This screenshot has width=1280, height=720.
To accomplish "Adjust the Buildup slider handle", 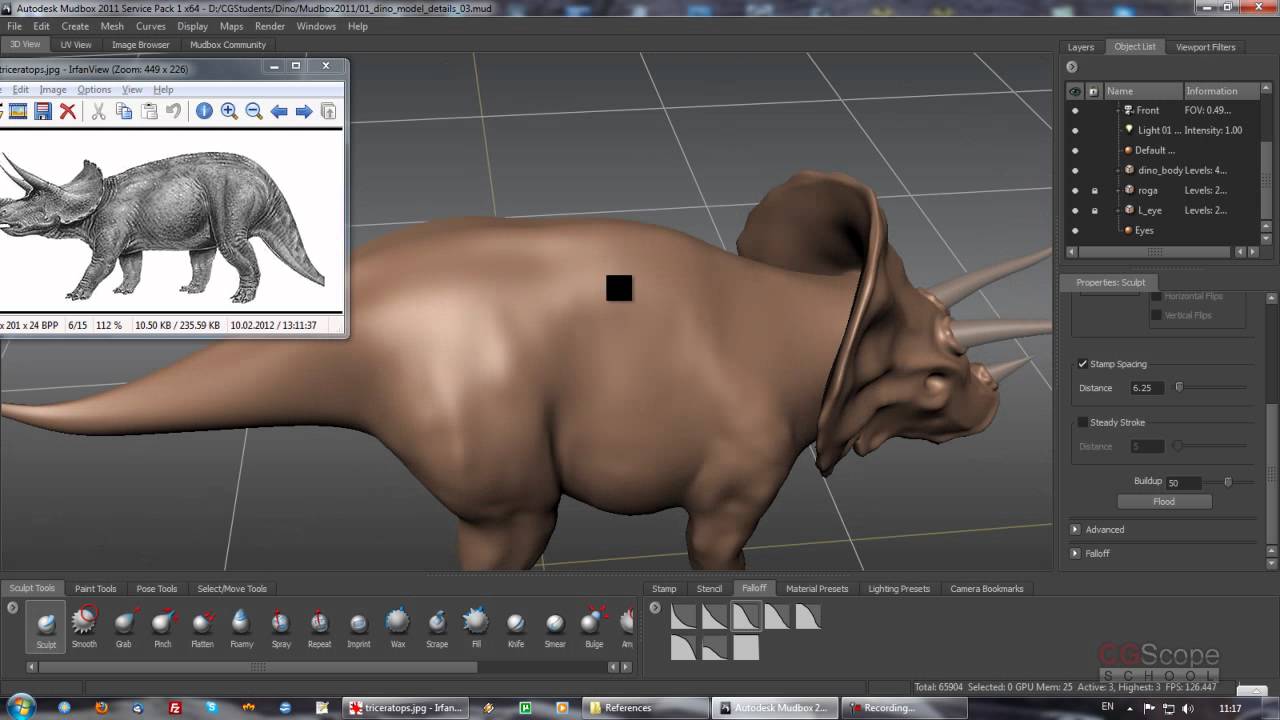I will tap(1228, 482).
